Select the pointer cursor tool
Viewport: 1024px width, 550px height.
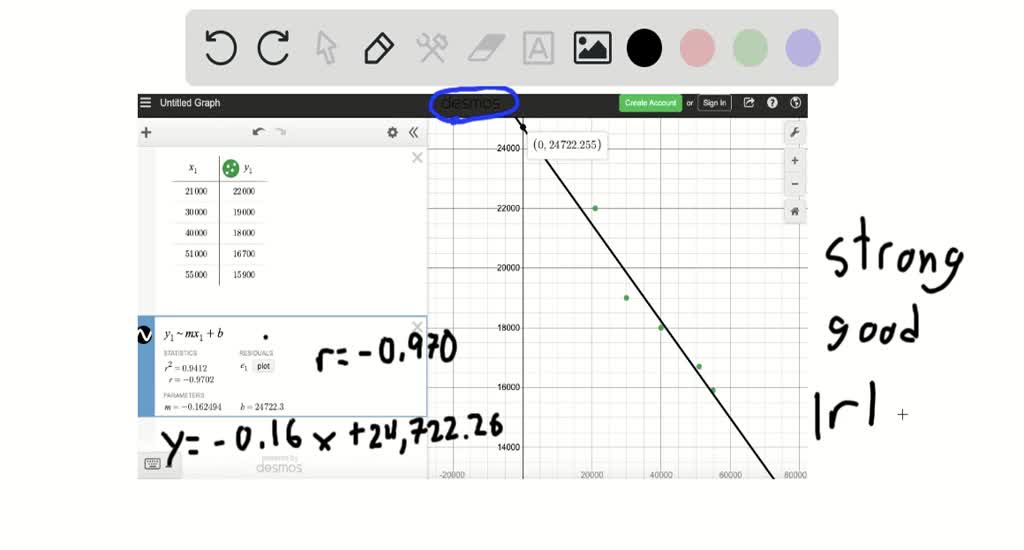tap(326, 48)
